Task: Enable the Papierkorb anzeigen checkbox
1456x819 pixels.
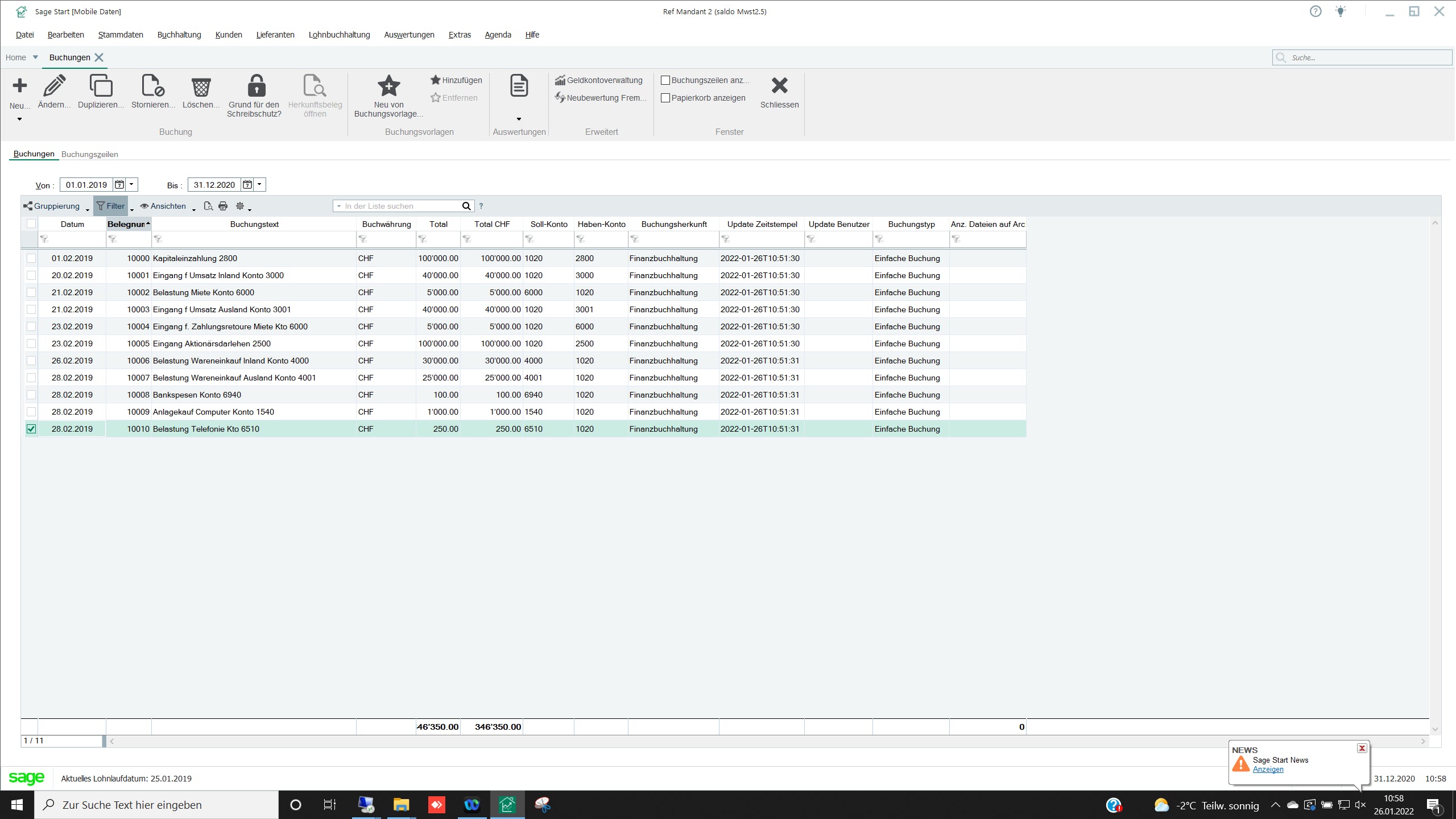Action: point(665,98)
